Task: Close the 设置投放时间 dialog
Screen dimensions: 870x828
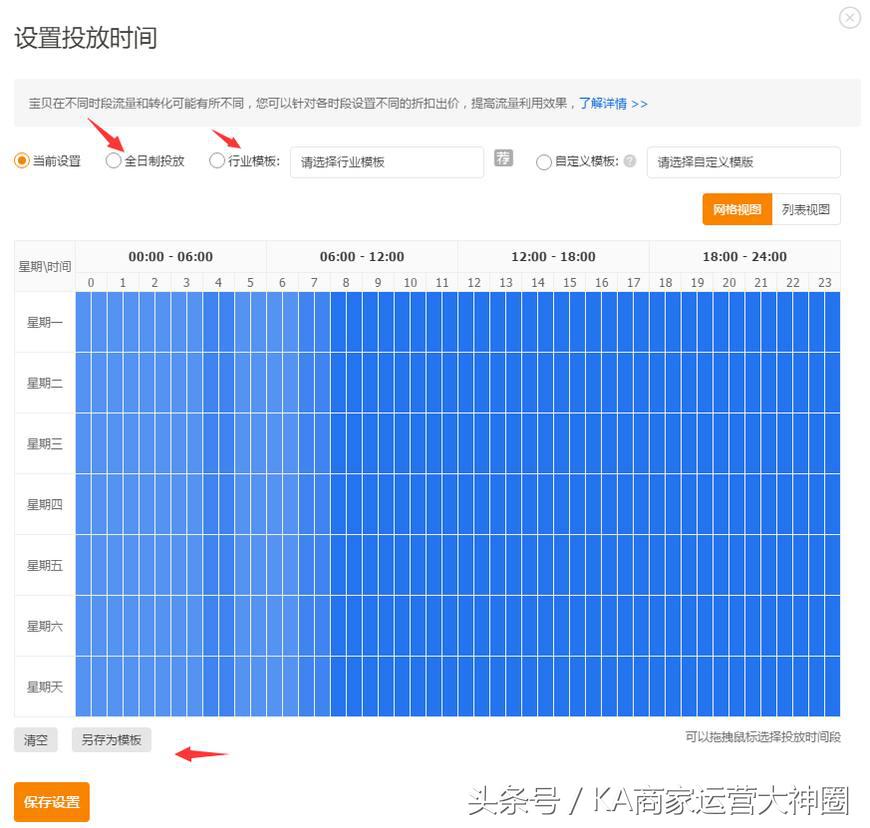Action: point(849,17)
